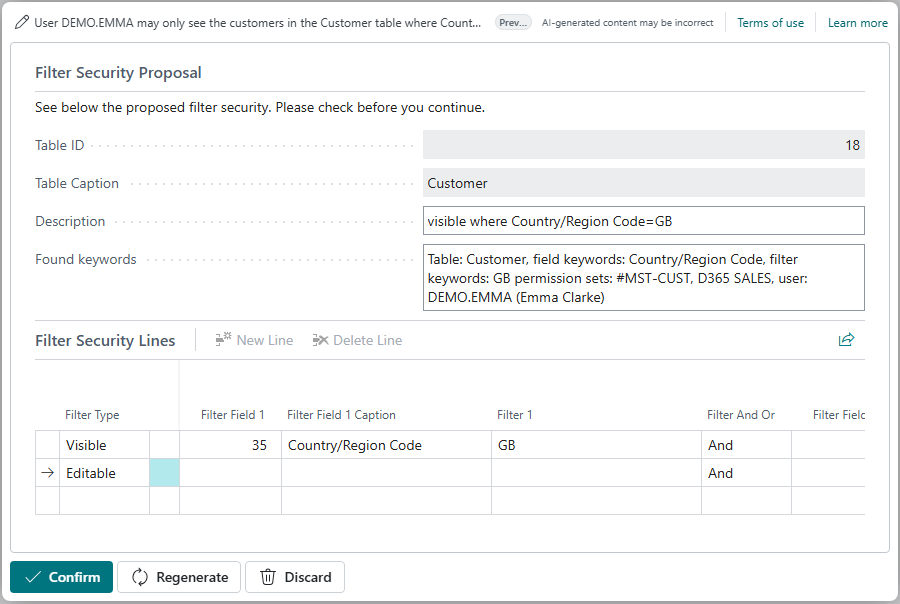Screen dimensions: 900x604
Task: Click the Confirm button
Action: tap(61, 577)
